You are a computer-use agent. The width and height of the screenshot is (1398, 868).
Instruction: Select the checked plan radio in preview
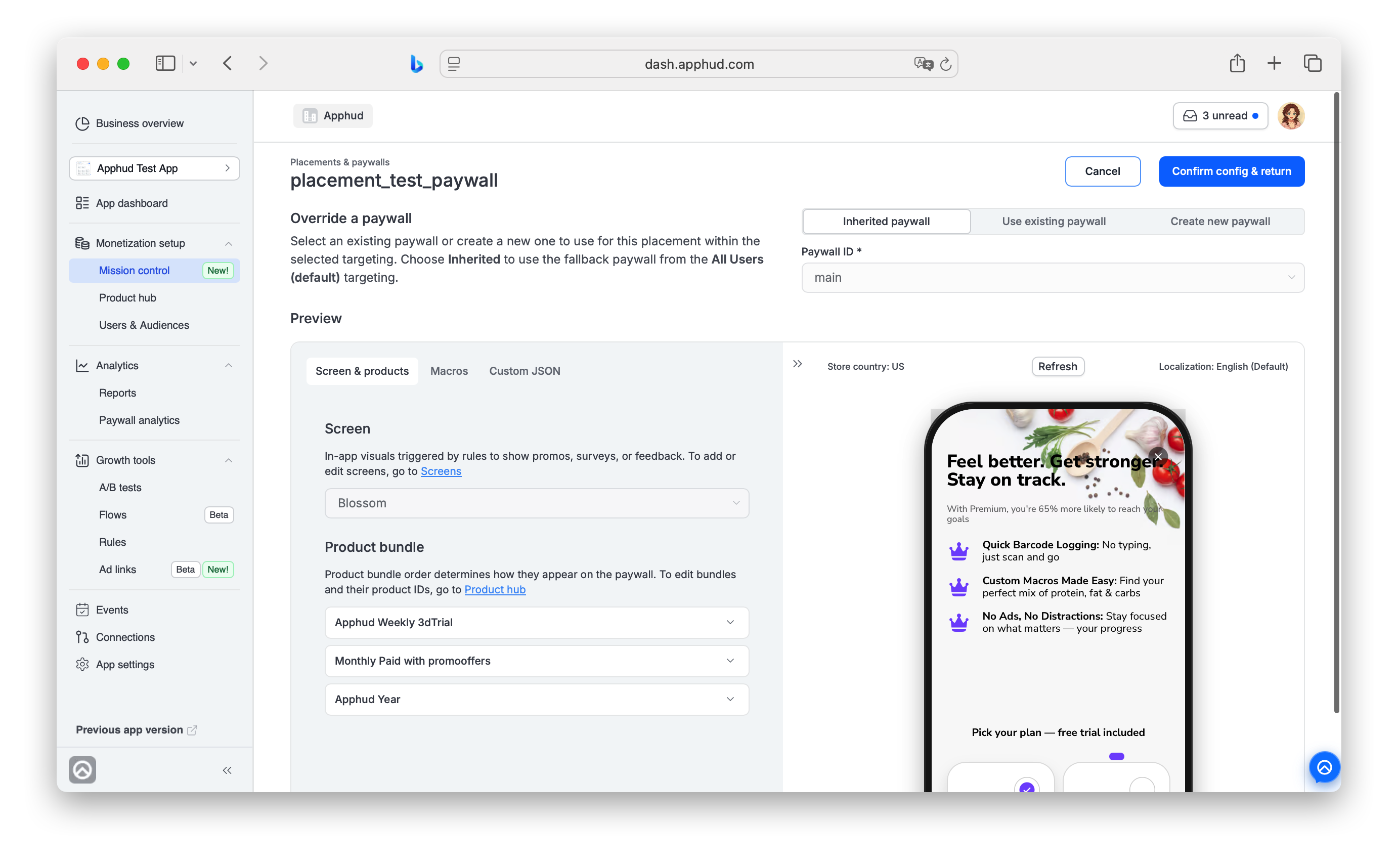[x=1026, y=787]
